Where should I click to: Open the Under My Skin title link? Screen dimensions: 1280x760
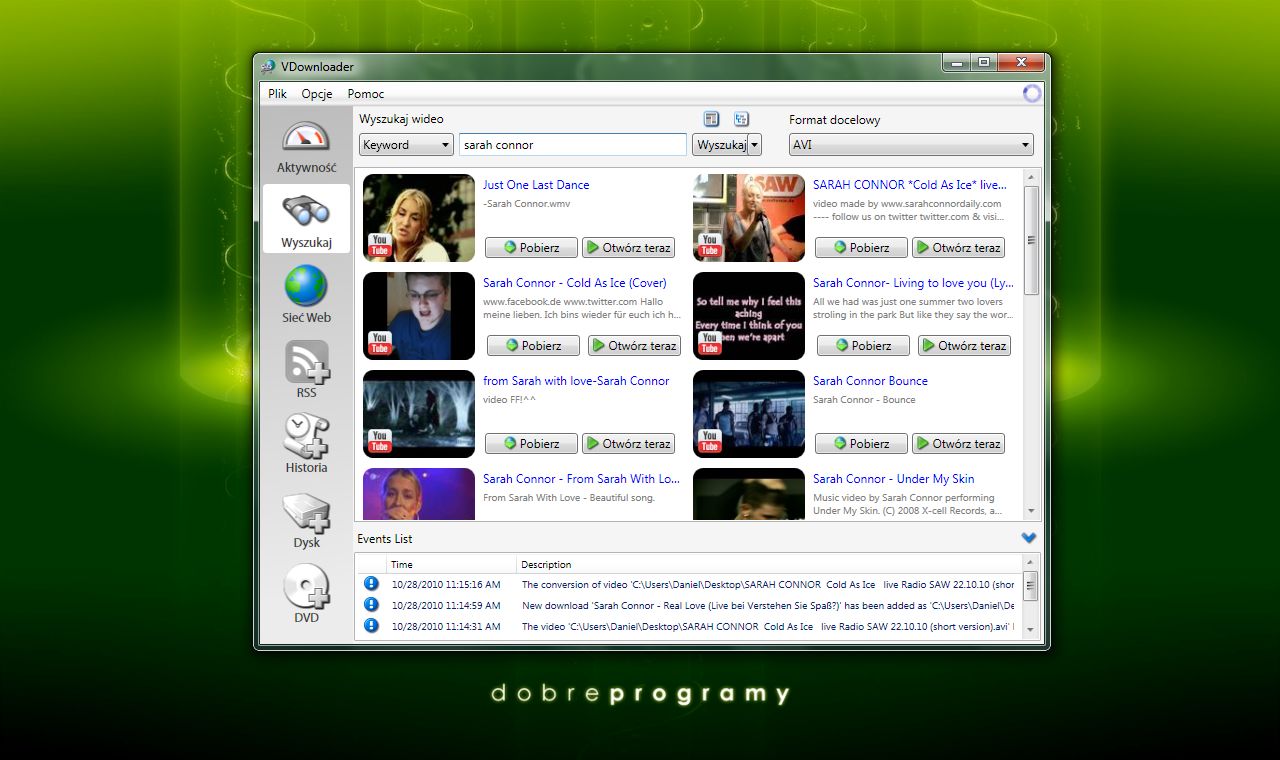point(893,479)
